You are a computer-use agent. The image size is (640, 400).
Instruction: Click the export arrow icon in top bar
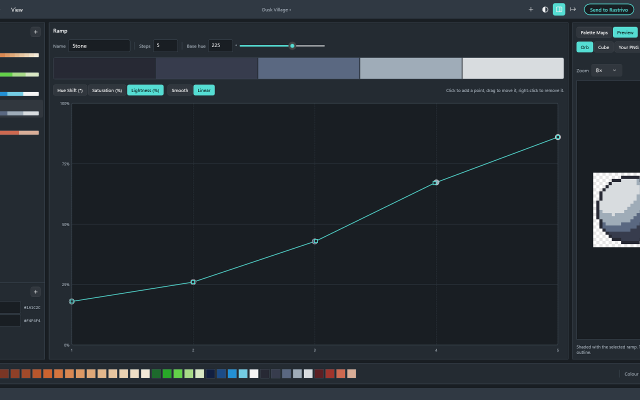click(573, 9)
